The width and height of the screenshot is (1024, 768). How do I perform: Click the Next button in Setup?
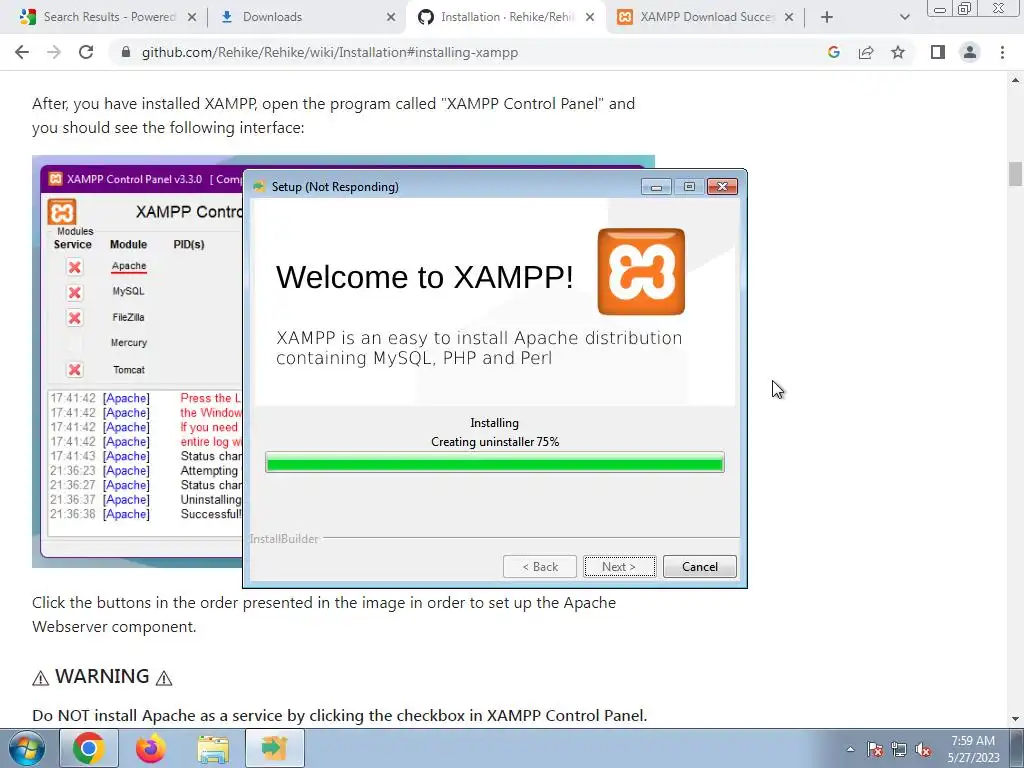click(619, 567)
